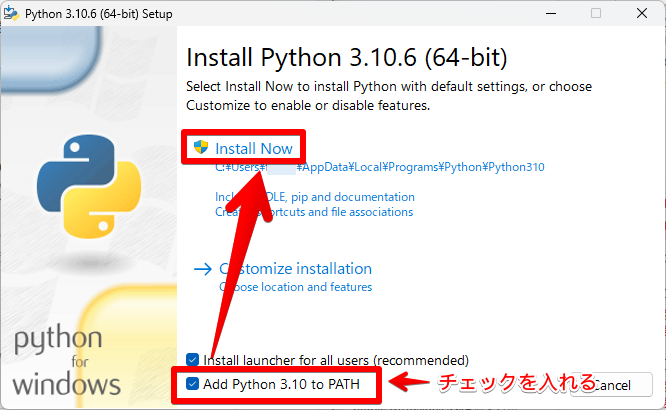Close the Python Setup window
Viewport: 666px width, 410px height.
(x=642, y=13)
